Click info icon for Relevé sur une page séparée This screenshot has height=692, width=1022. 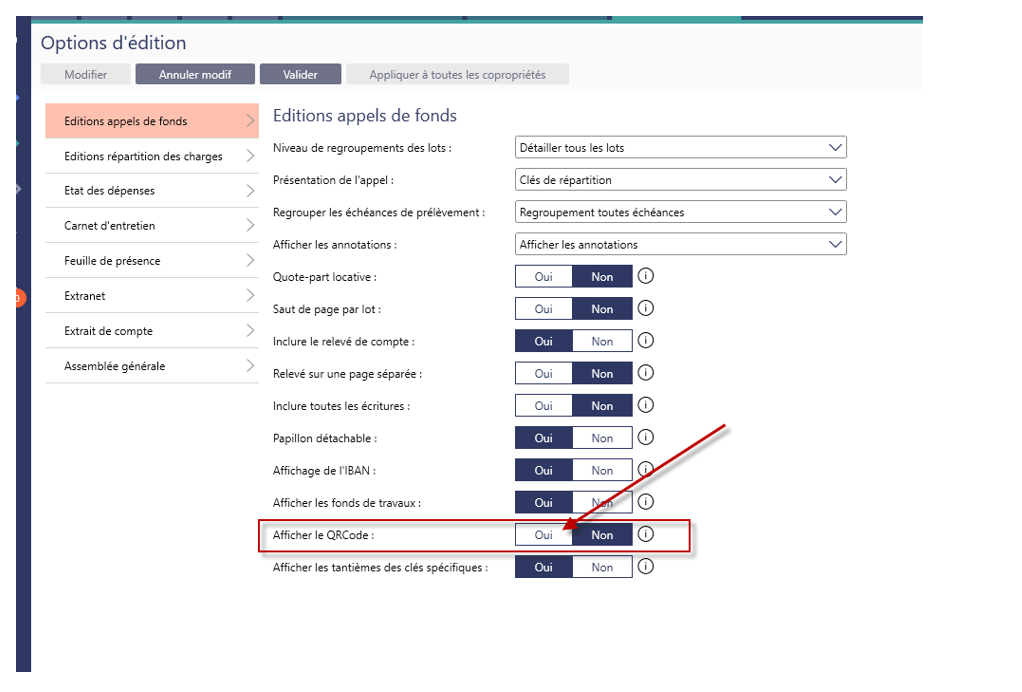pyautogui.click(x=646, y=373)
